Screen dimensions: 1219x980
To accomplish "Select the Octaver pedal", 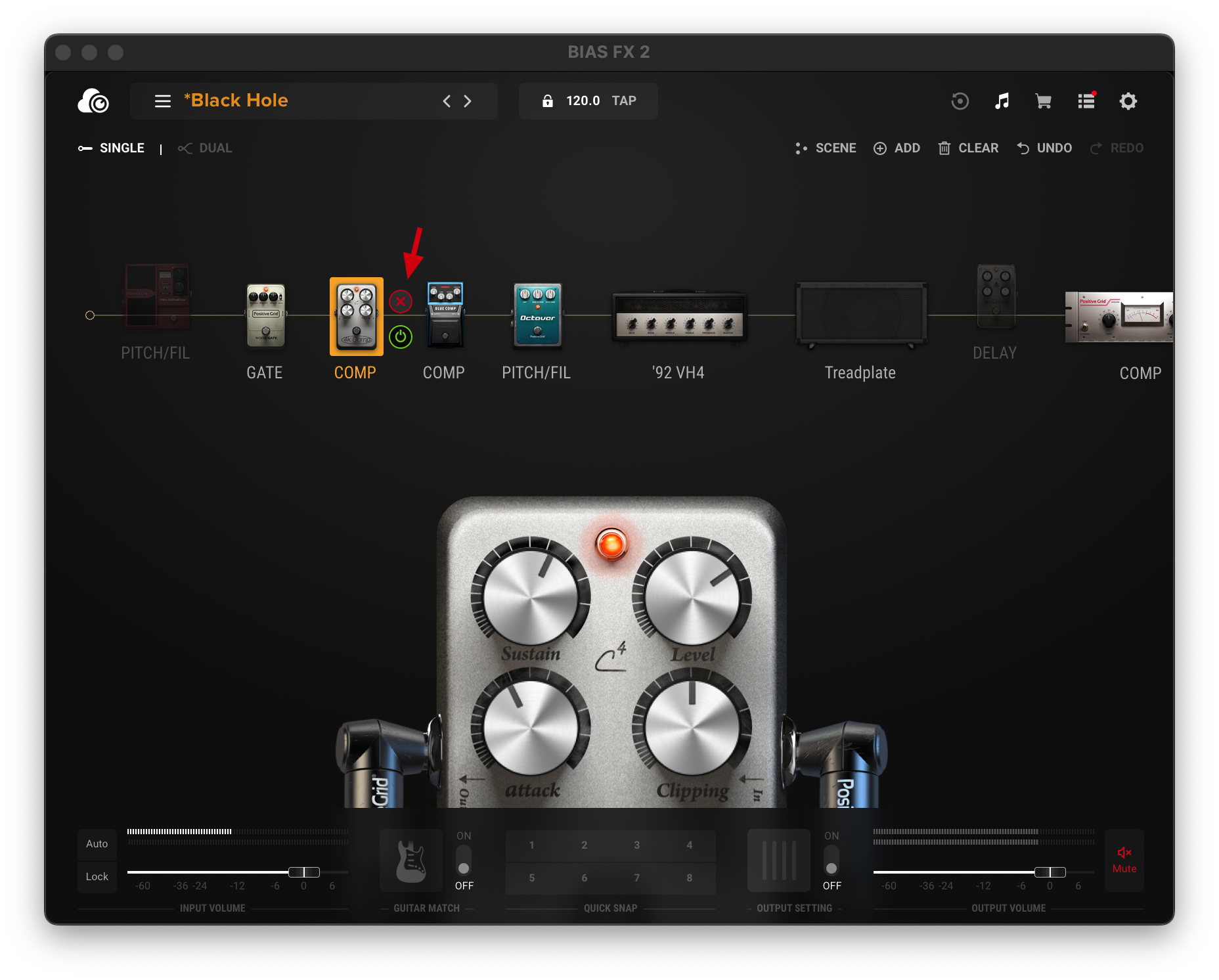I will click(537, 315).
